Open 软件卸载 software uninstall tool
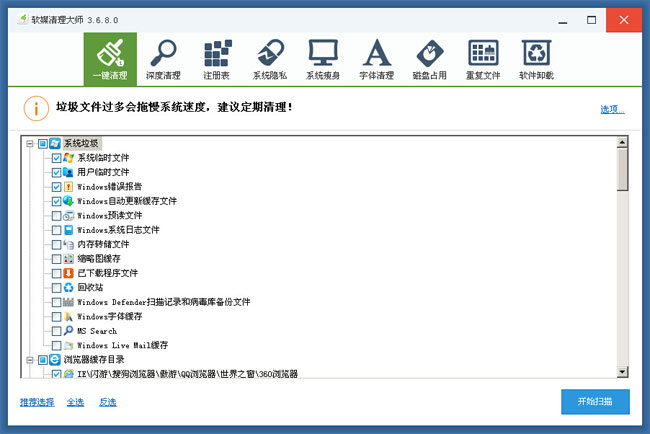Viewport: 650px width, 434px height. [536, 59]
